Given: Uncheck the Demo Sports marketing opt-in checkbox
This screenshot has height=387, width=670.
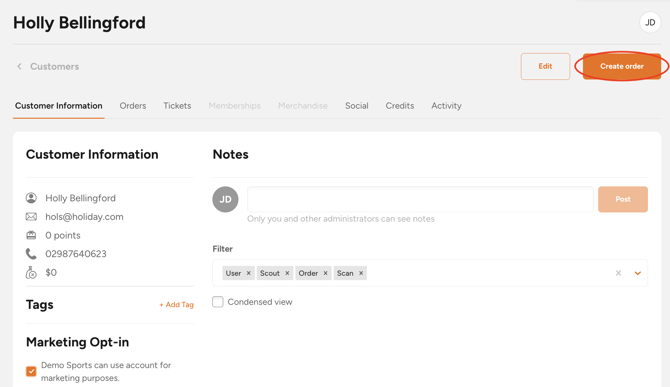Looking at the screenshot, I should point(31,371).
